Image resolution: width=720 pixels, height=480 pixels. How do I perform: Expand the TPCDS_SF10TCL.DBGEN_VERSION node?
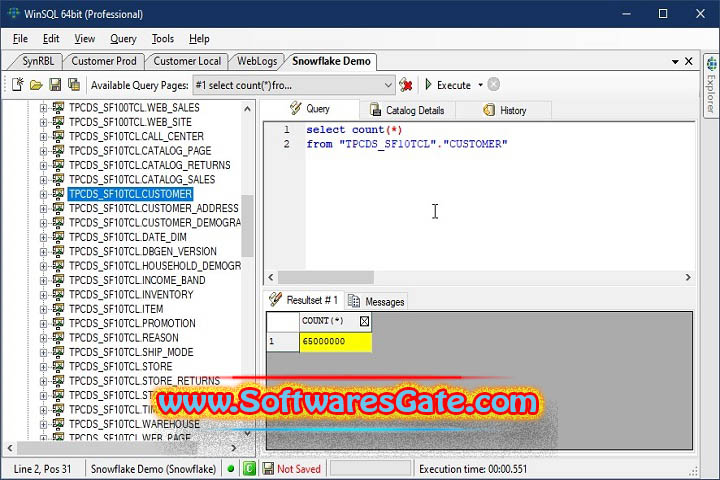pos(43,252)
